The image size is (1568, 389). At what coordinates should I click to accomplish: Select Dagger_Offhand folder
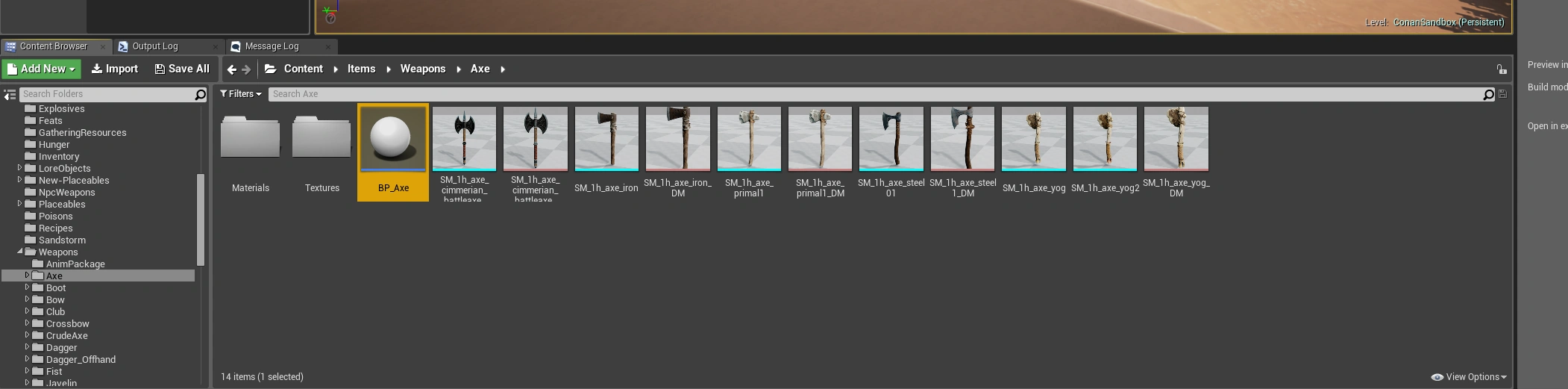click(81, 360)
